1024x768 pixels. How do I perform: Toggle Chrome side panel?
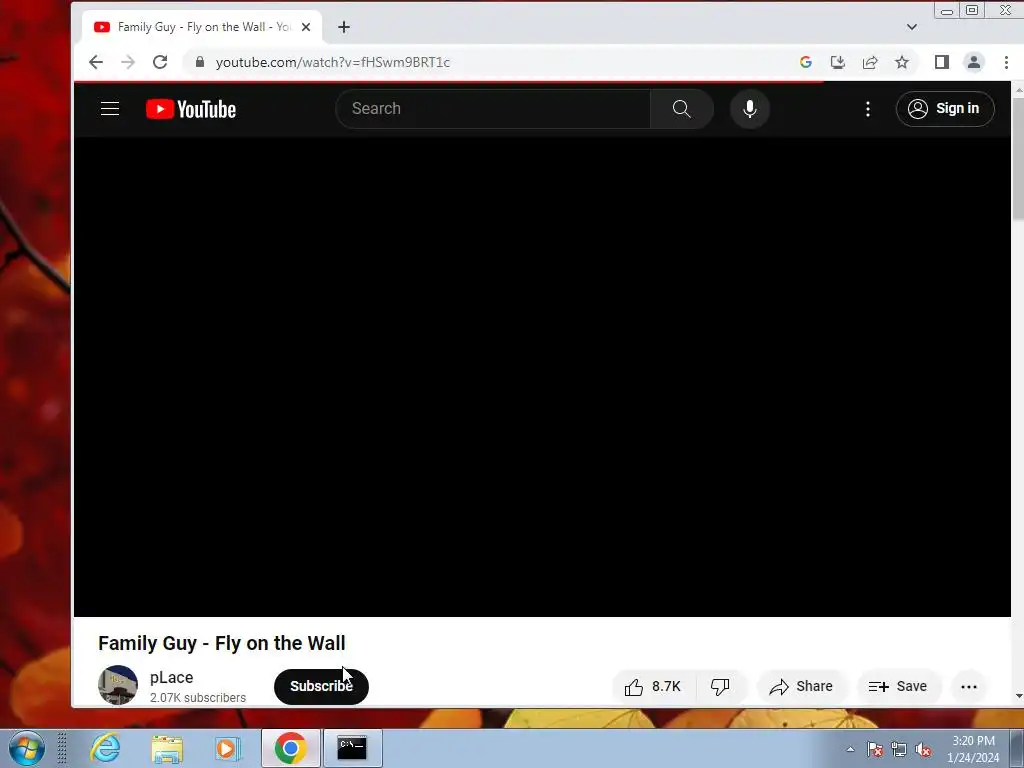coord(941,62)
